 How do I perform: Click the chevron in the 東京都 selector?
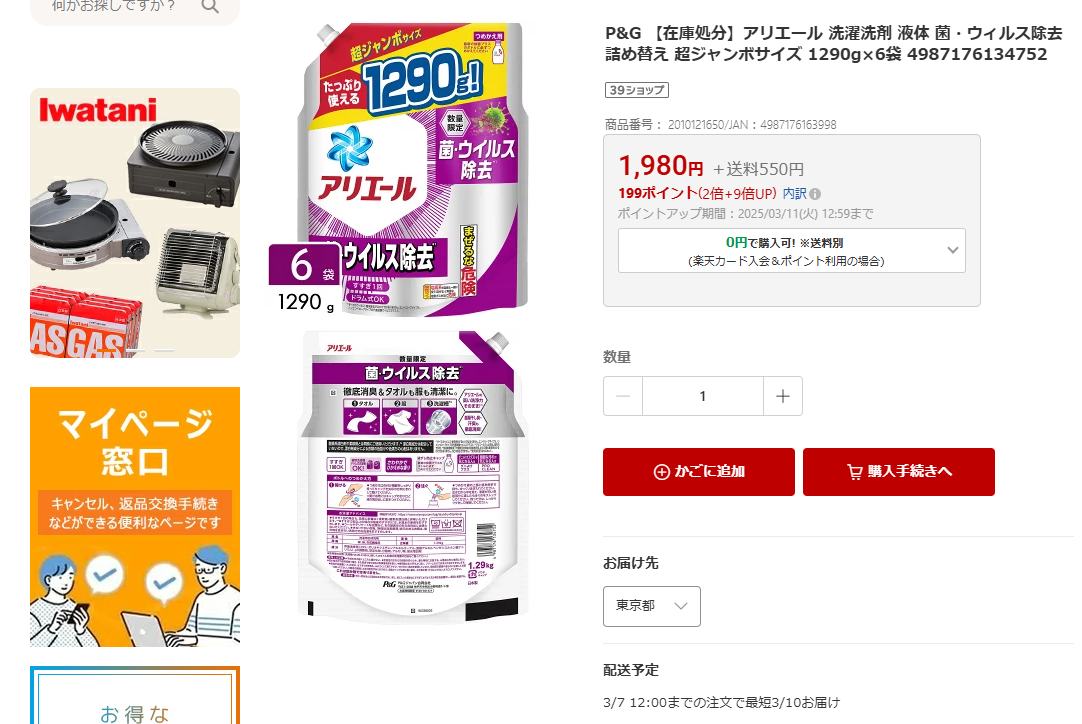(x=680, y=606)
